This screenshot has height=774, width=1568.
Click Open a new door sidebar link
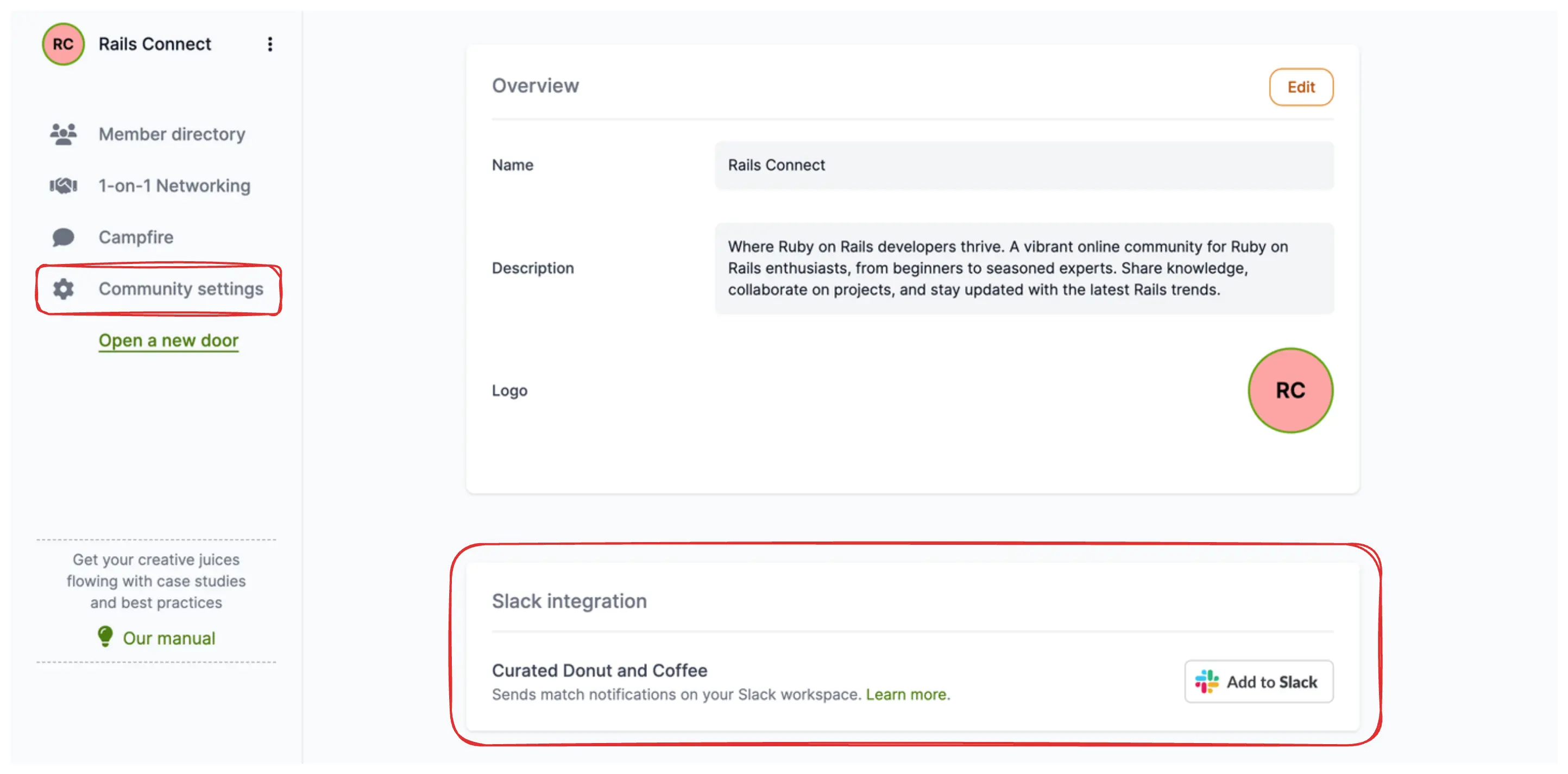coord(168,339)
